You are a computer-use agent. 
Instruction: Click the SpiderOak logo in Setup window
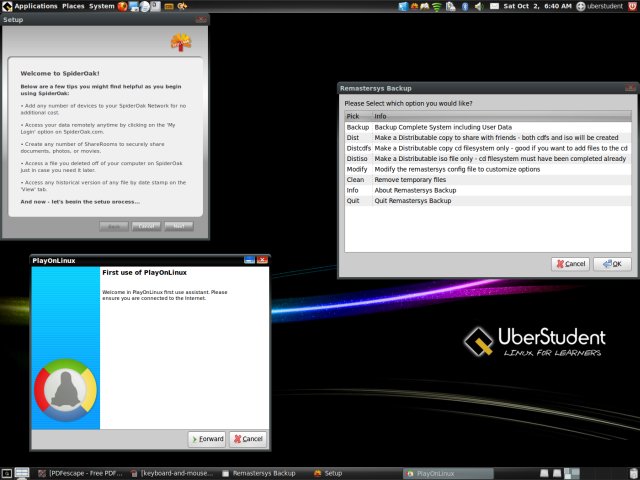point(182,42)
